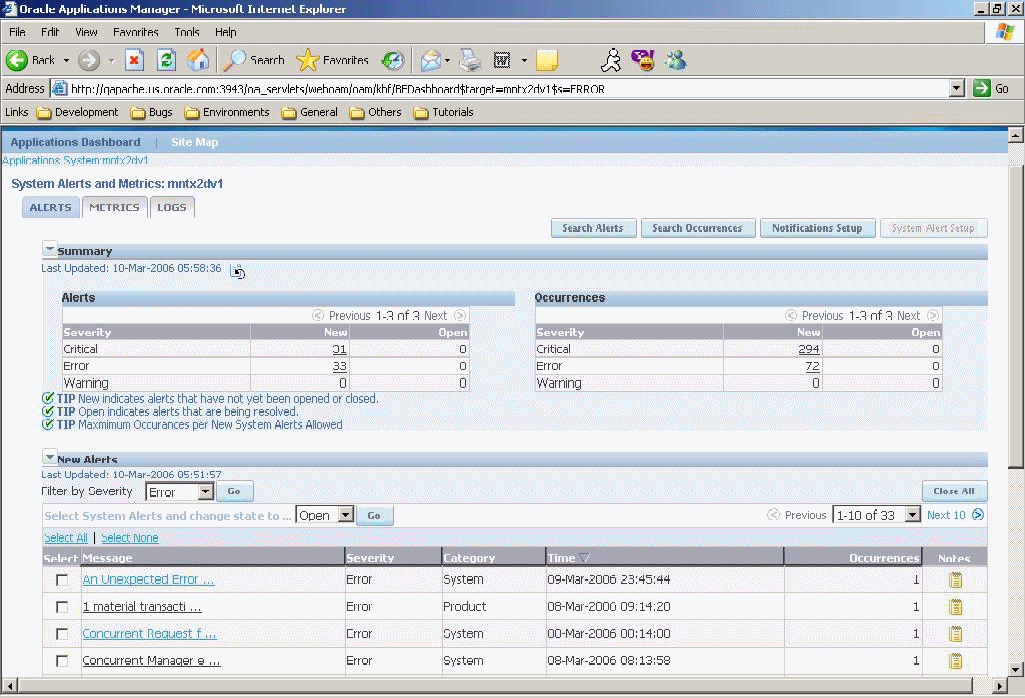Click the refresh icon beside Last Updated

238,271
